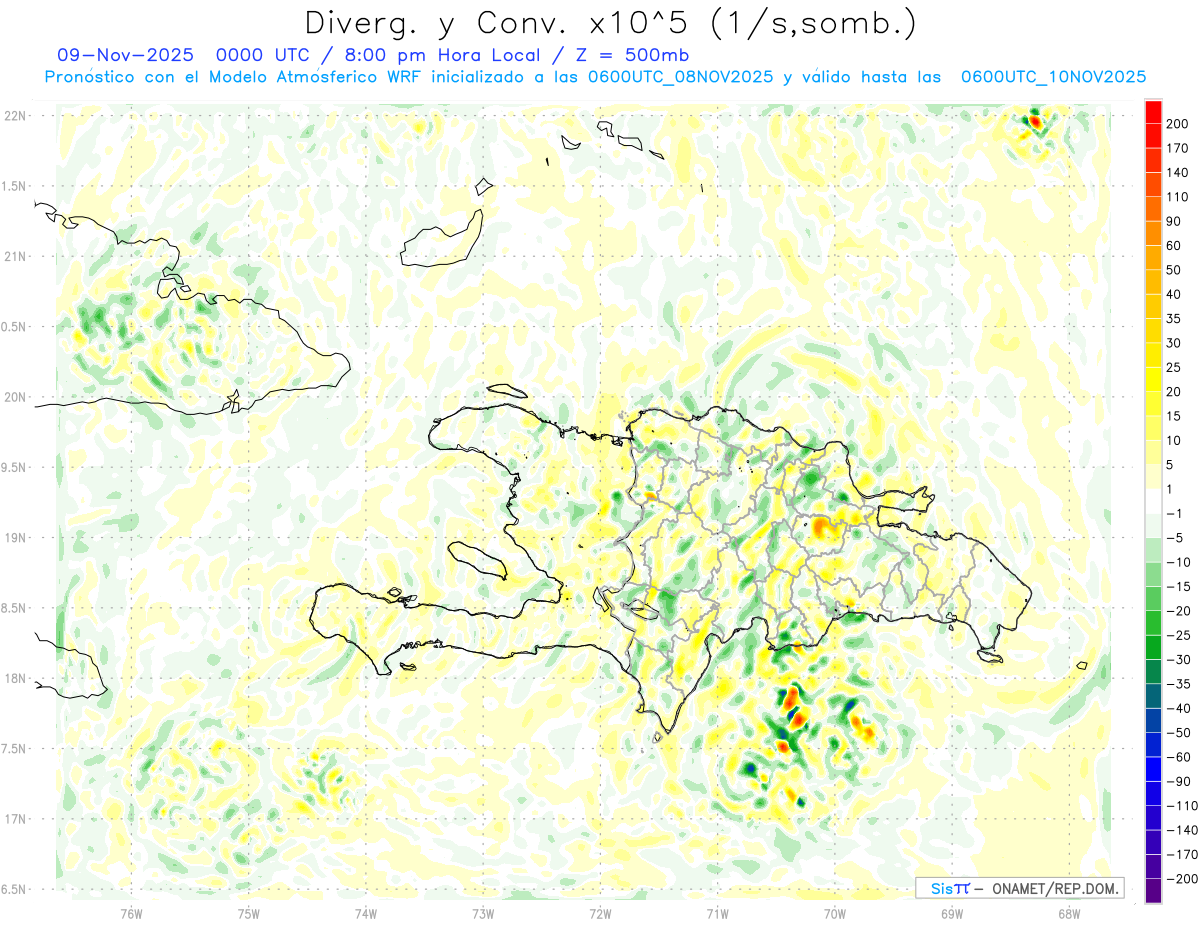Image resolution: width=1200 pixels, height=927 pixels.
Task: Click the title "Diverg. y Conv. x10^5"
Action: click(496, 22)
